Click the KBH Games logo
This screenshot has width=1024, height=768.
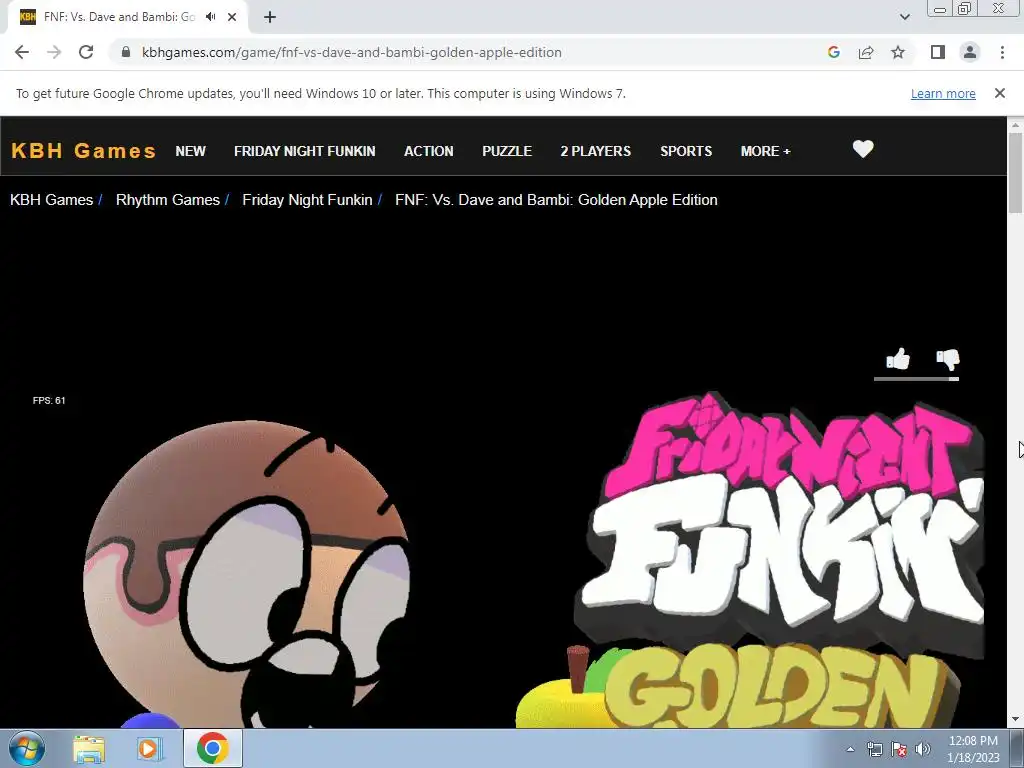pos(84,151)
